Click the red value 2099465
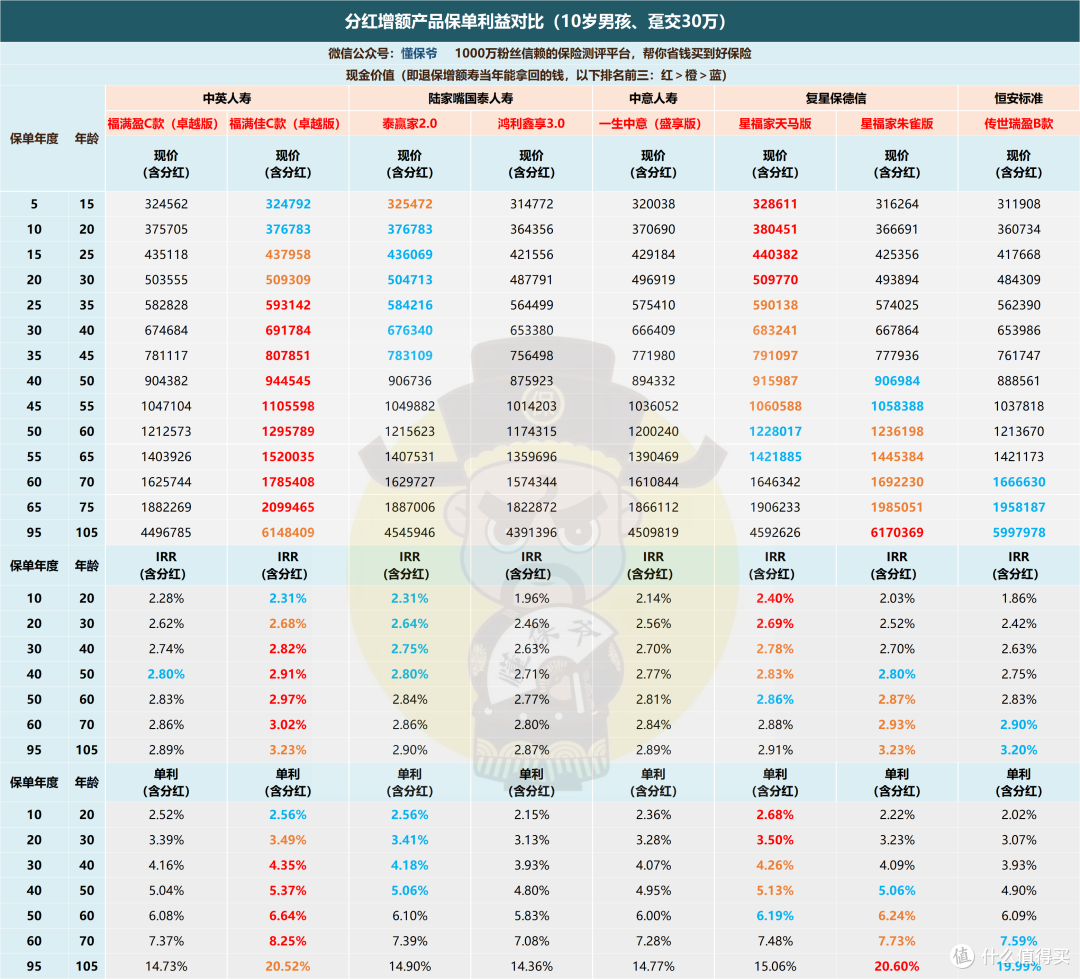Viewport: 1080px width, 979px height. point(288,507)
